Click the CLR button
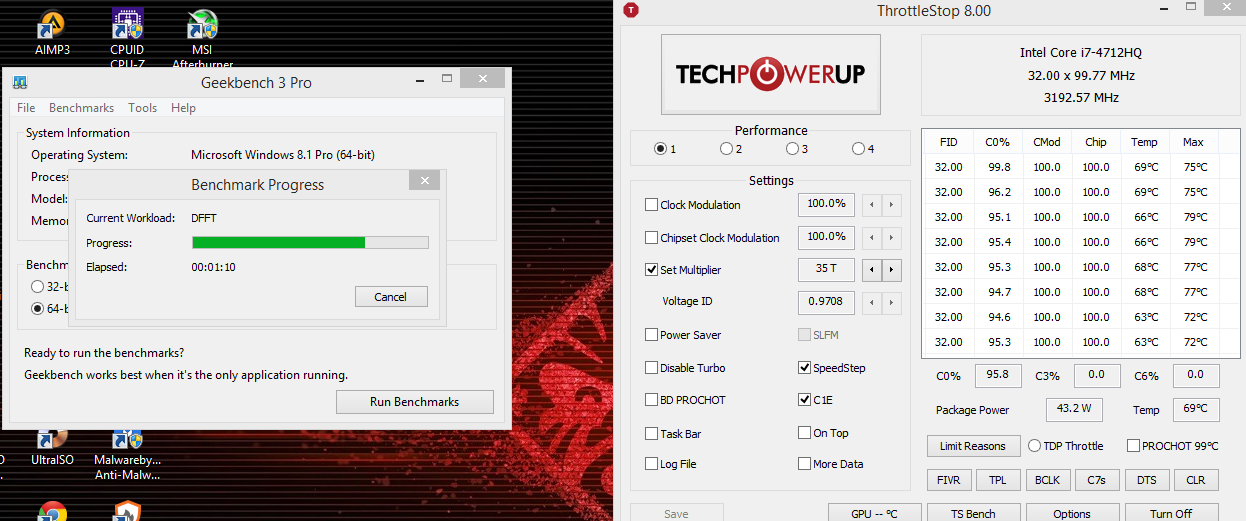 point(1196,480)
